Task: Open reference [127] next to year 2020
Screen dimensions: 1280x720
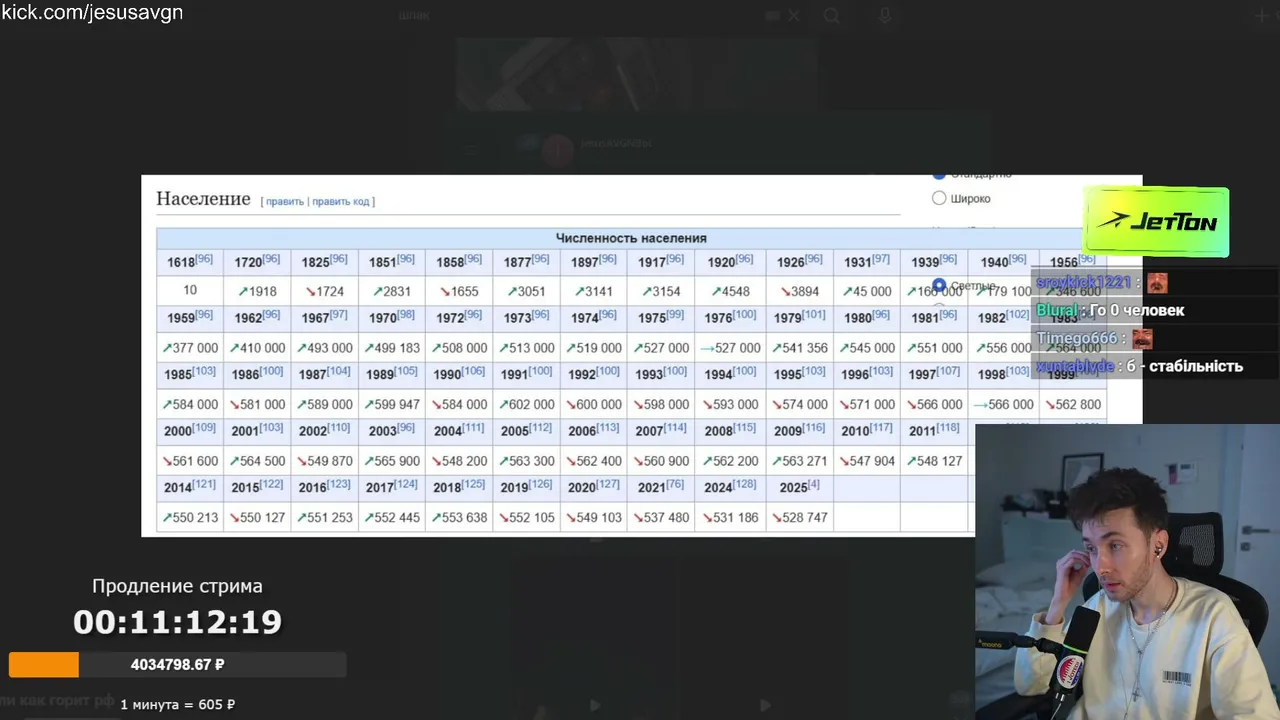Action: [608, 484]
